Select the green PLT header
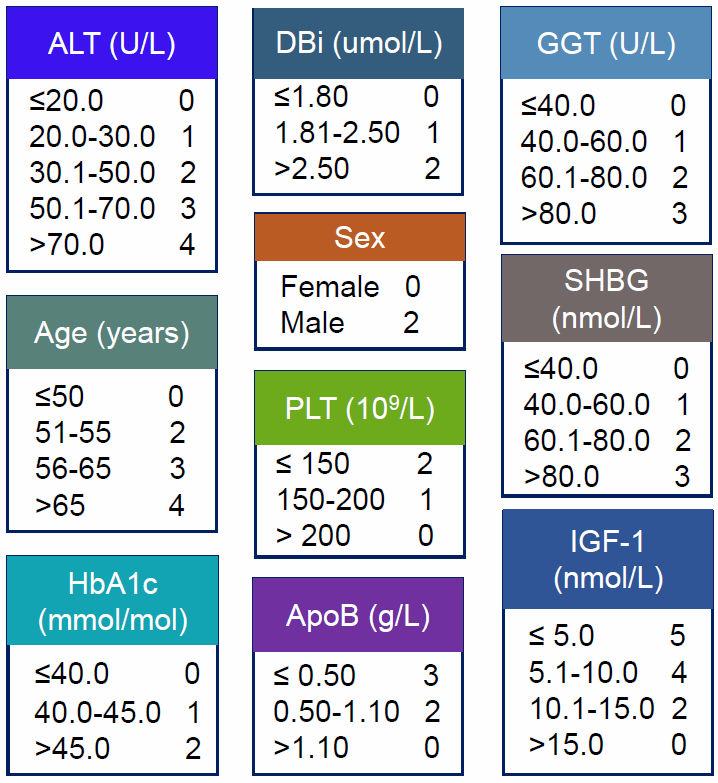The width and height of the screenshot is (718, 783). pos(359,408)
